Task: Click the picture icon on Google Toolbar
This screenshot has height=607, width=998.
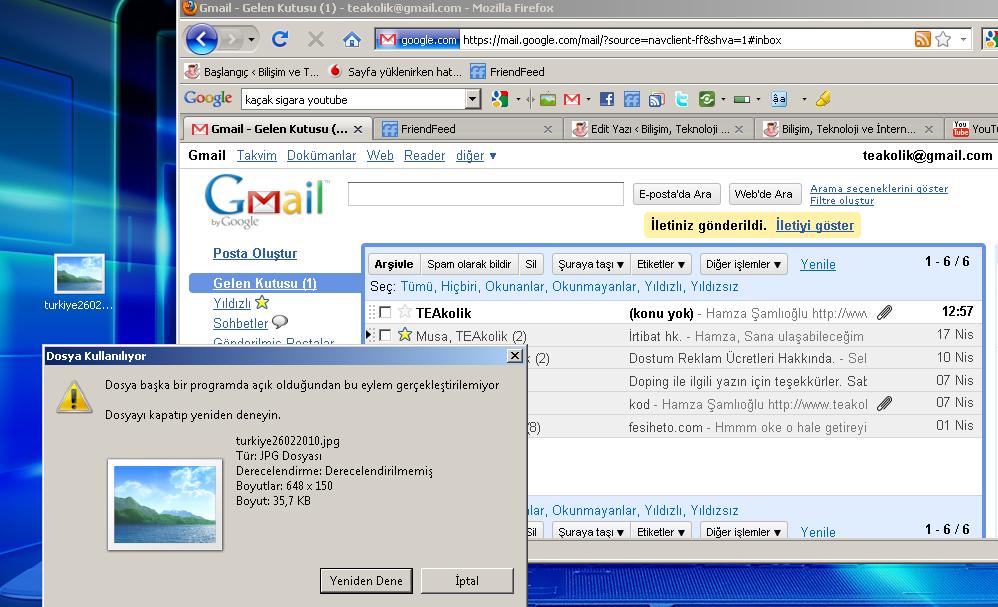Action: (547, 99)
